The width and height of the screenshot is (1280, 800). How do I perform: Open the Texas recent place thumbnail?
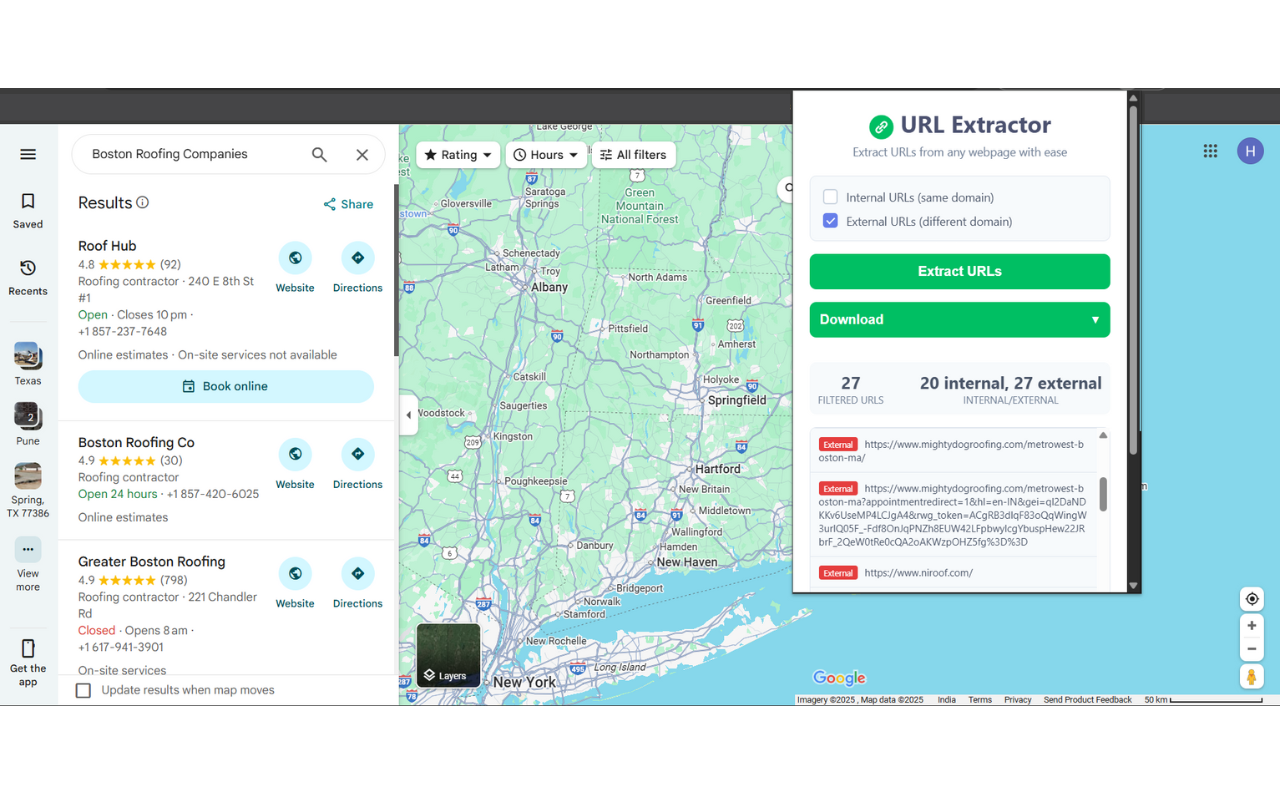point(28,356)
